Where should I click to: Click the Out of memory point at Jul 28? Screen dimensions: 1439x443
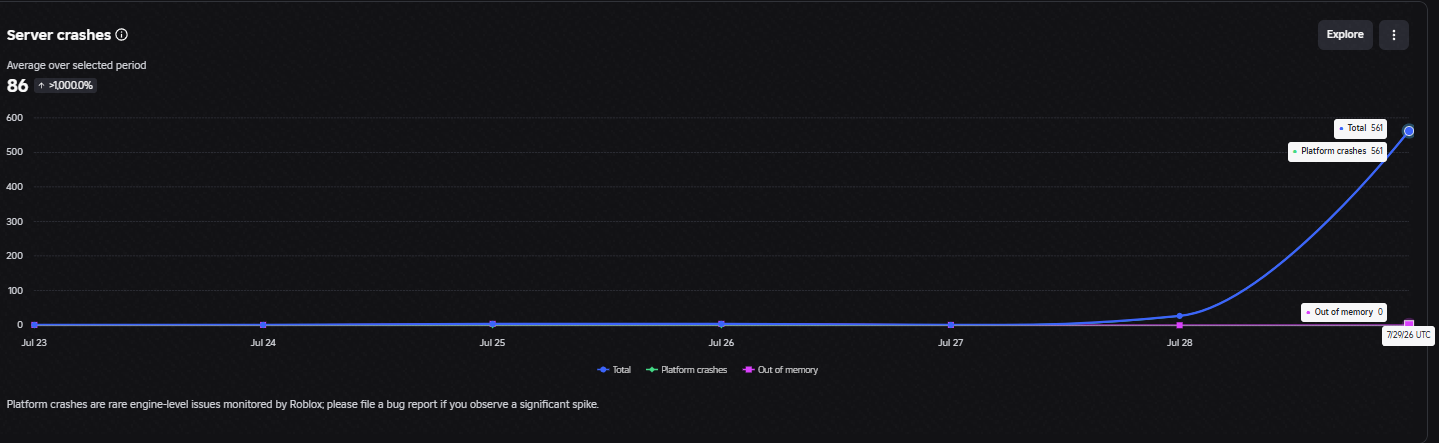(1180, 325)
